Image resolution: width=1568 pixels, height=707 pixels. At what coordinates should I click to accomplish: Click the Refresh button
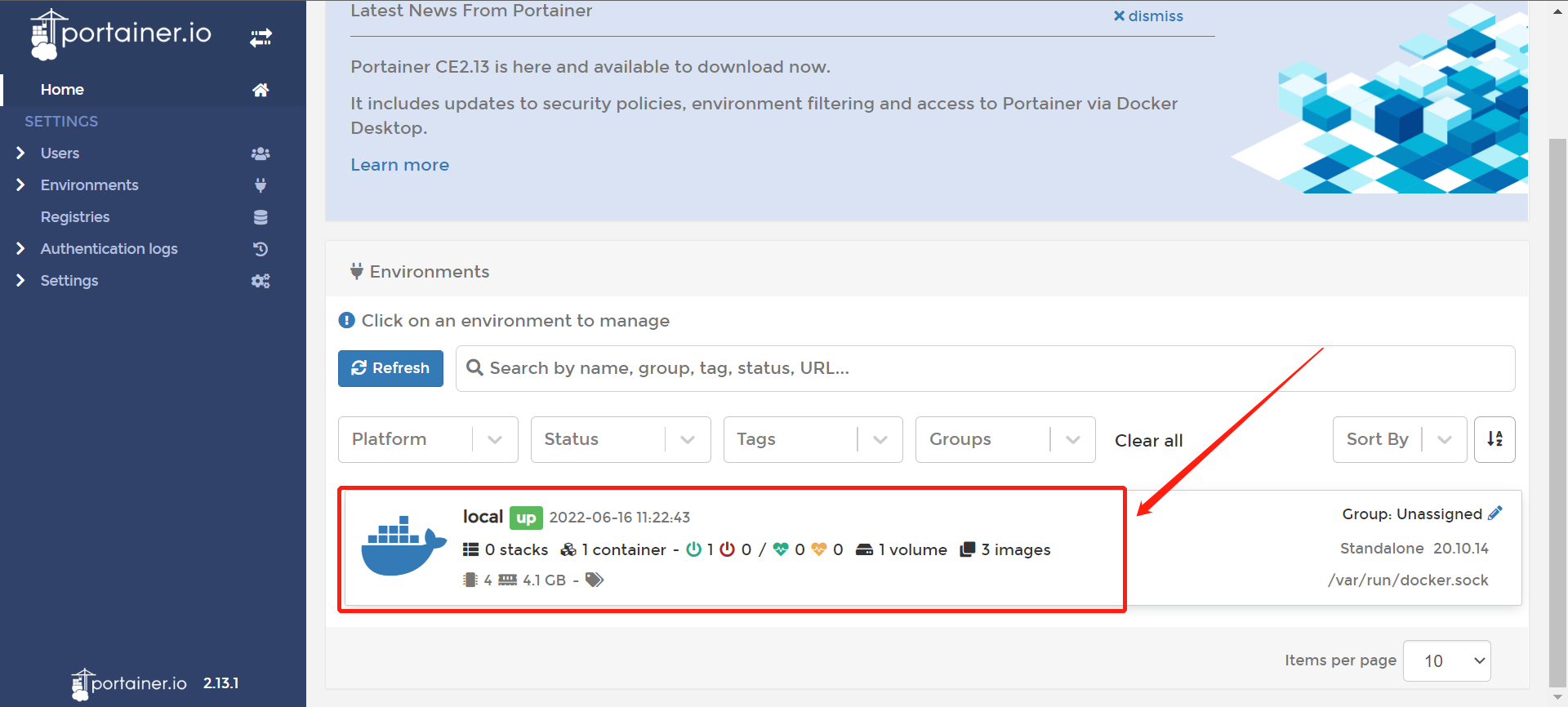tap(390, 368)
